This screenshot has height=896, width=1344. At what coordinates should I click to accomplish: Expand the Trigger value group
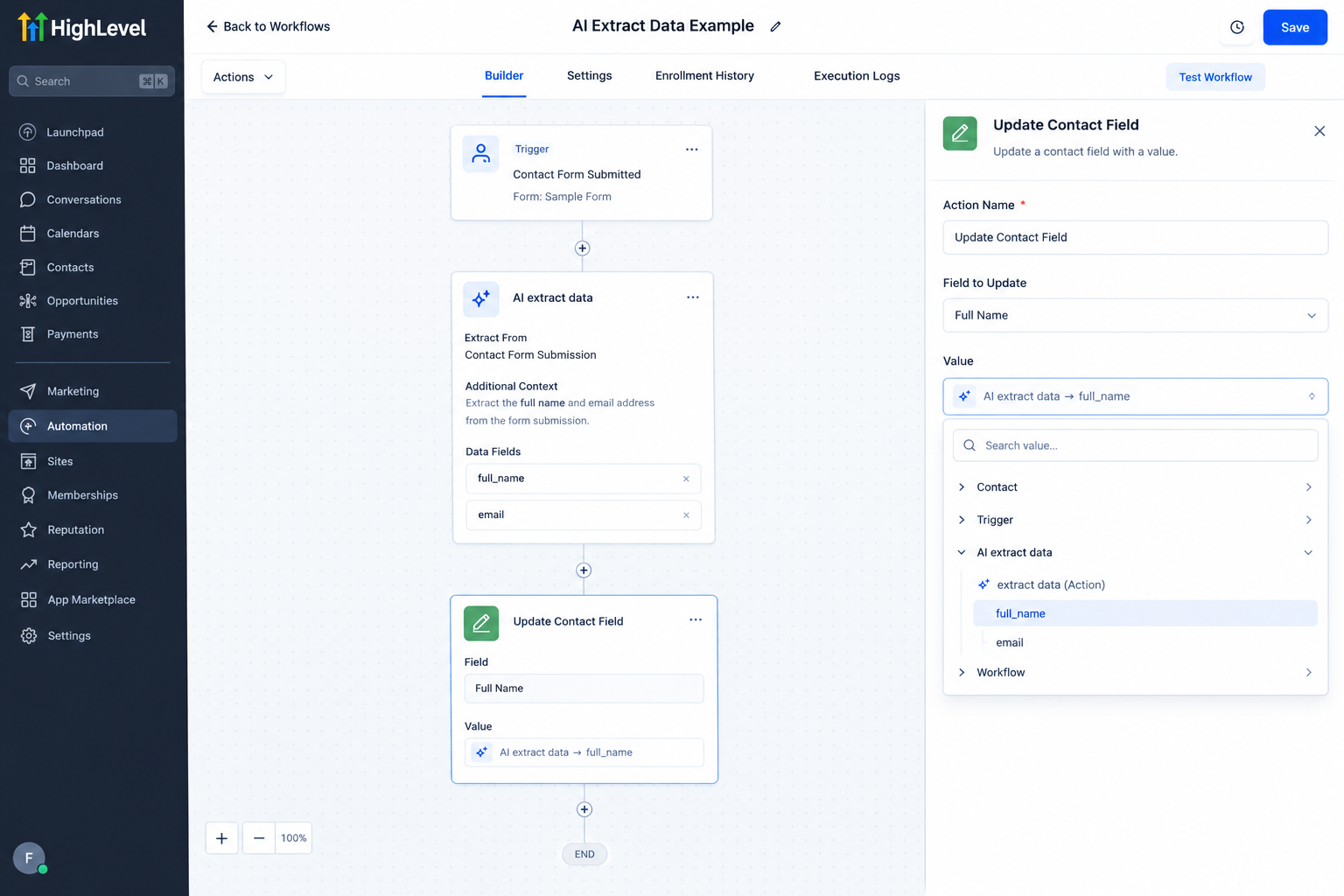tap(1136, 520)
